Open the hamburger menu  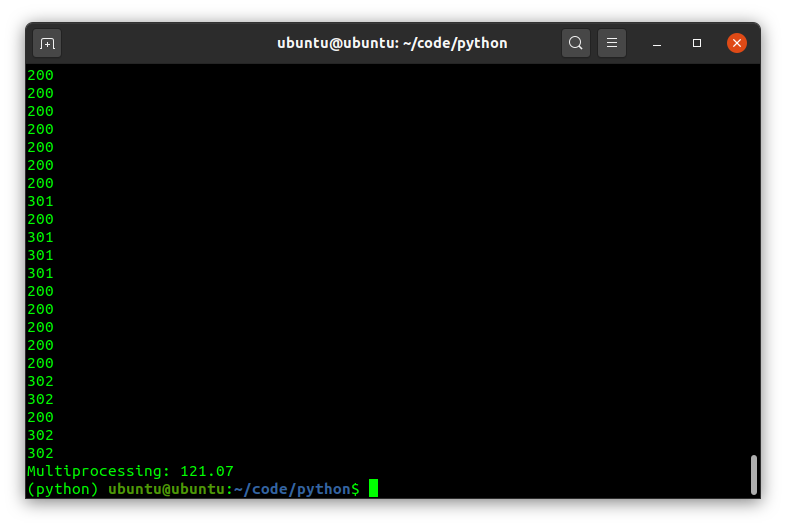(x=612, y=43)
